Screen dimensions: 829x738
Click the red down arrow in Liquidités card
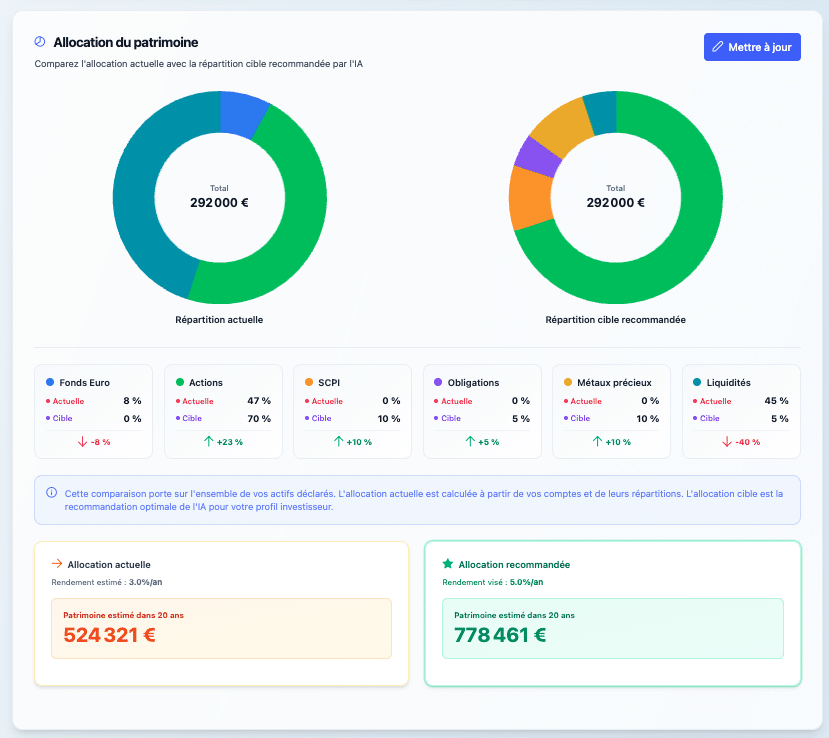(x=727, y=441)
